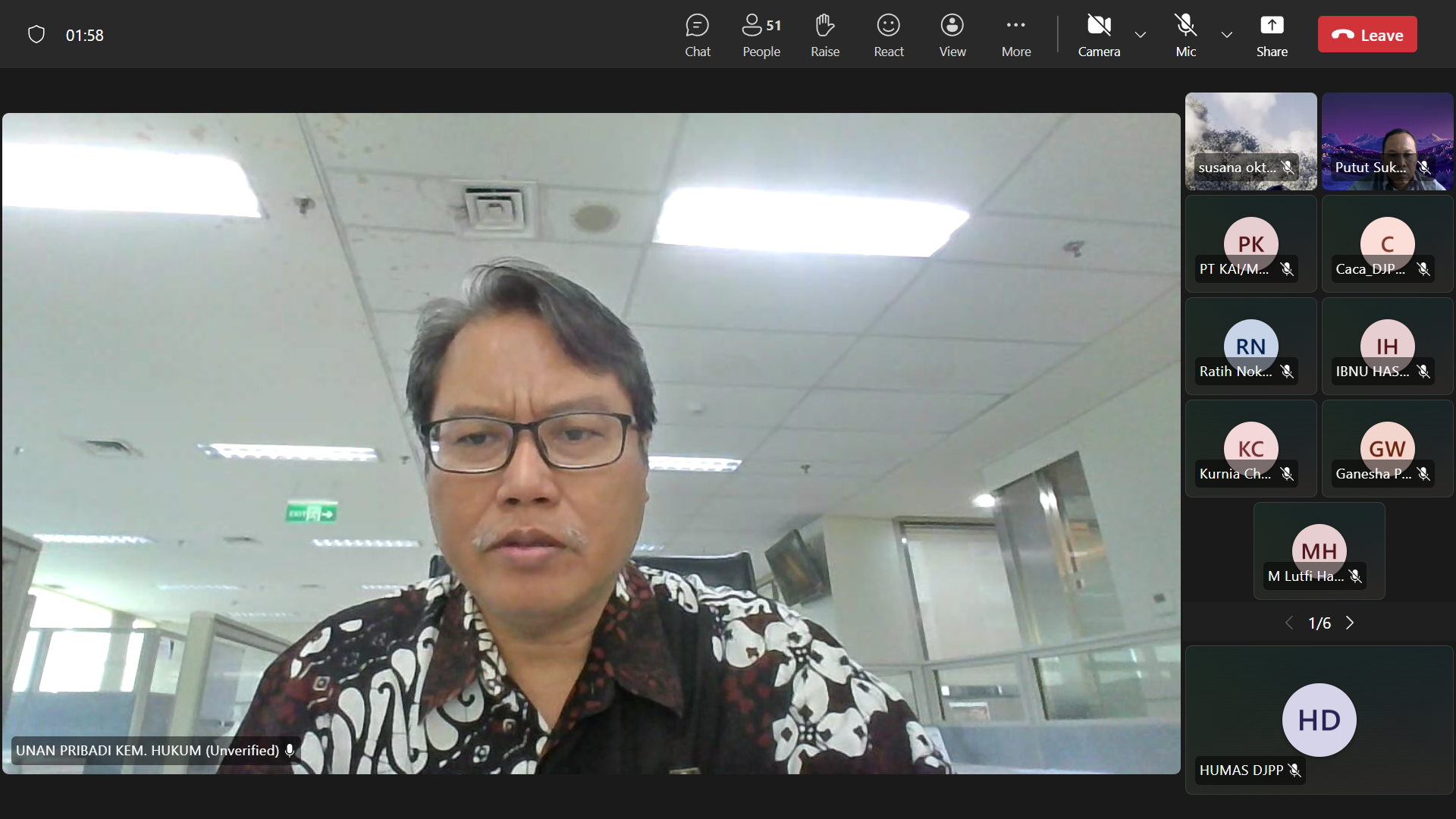Go to previous participant page
Screen dimensions: 1456x819
click(1288, 623)
